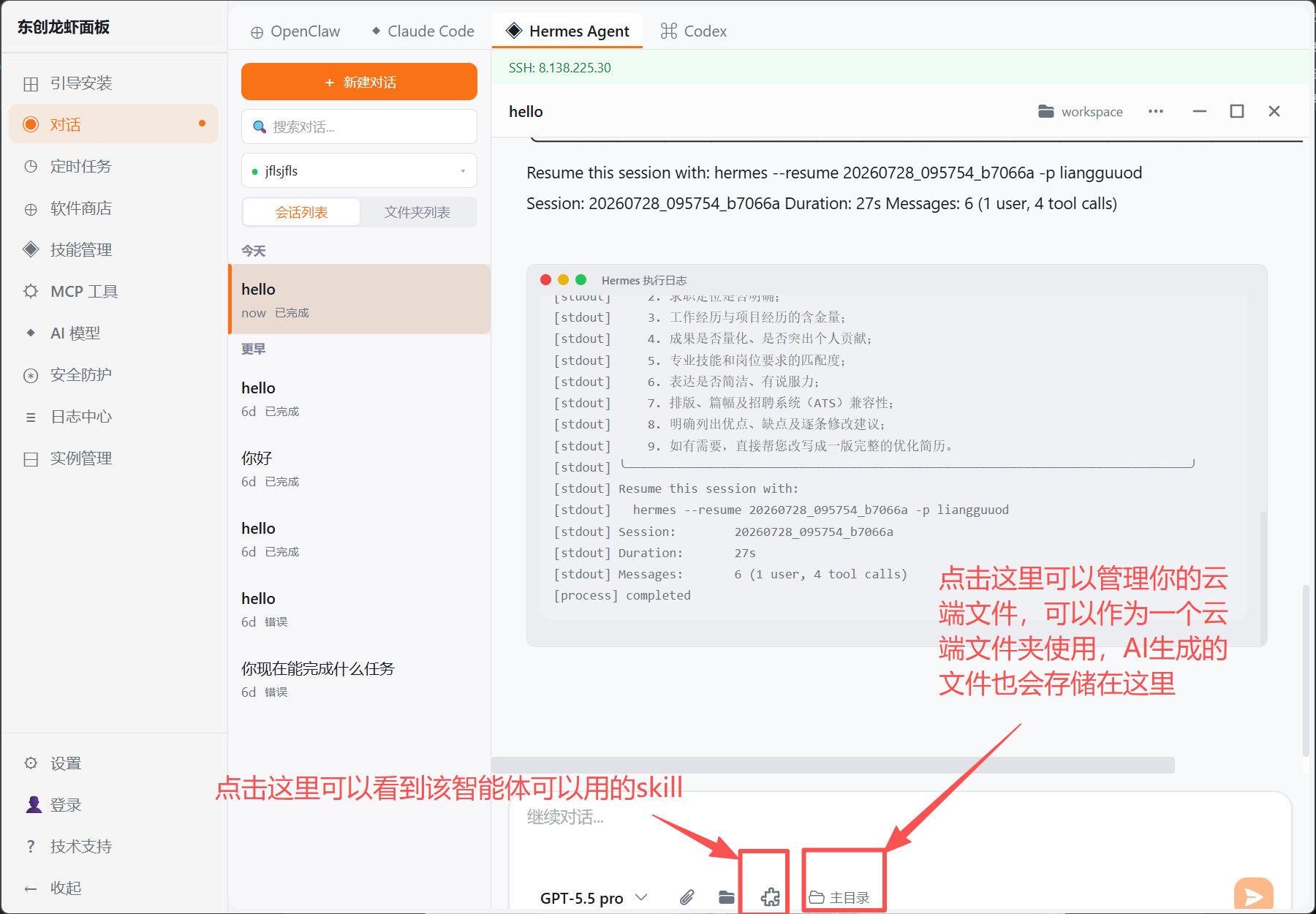Click the paperclip attach file icon
The height and width of the screenshot is (914, 1316).
pos(687,897)
